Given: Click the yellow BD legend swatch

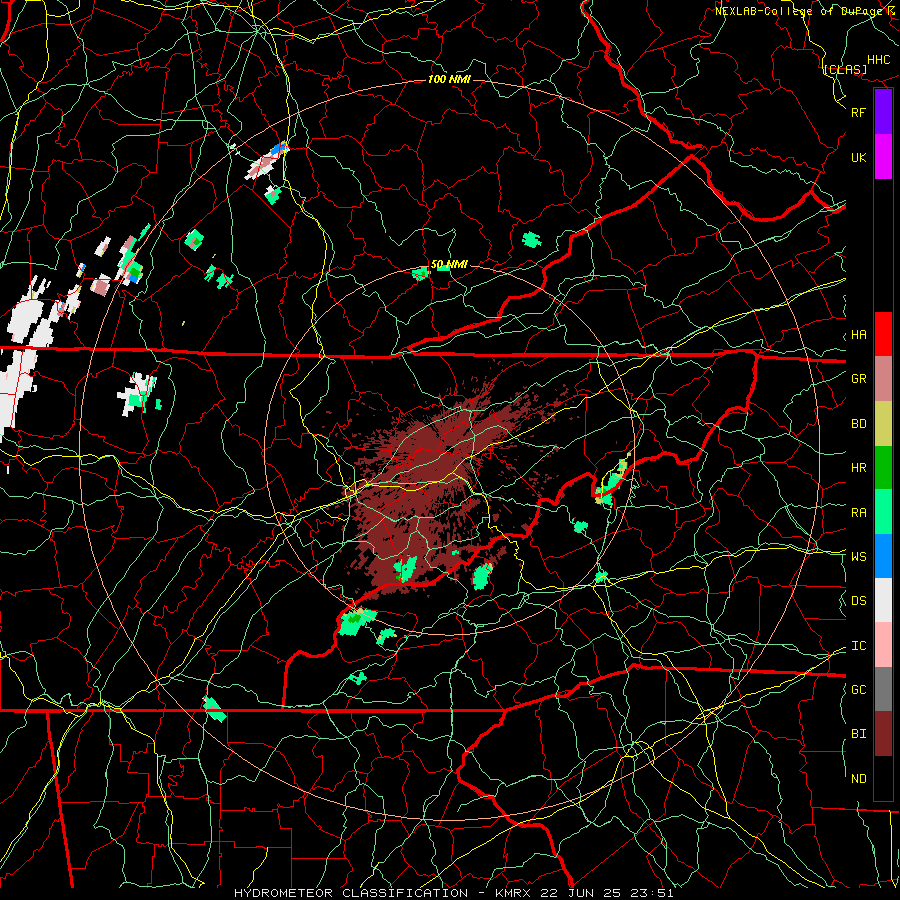Looking at the screenshot, I should point(883,423).
